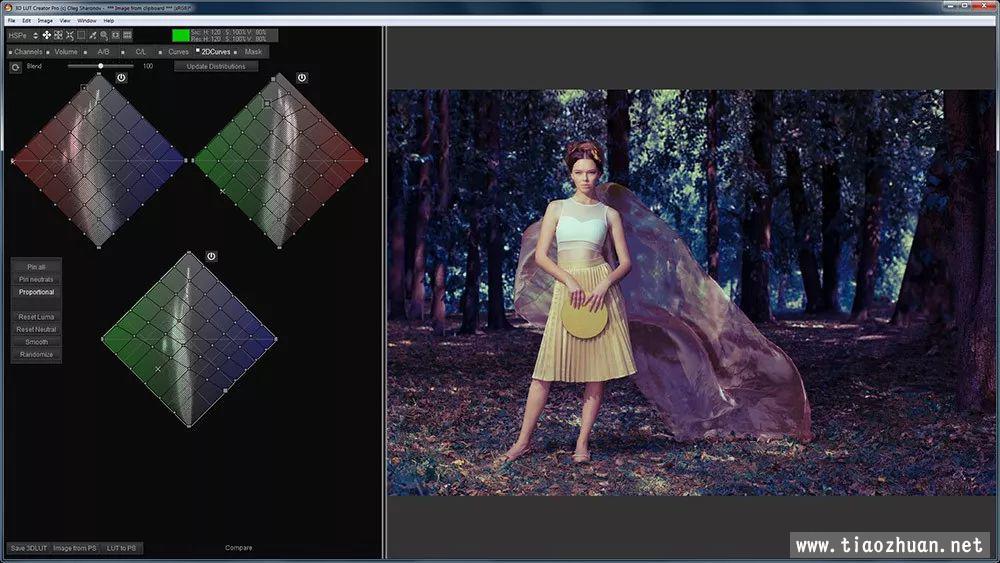Screen dimensions: 1000x563
Task: Open the File menu
Action: 11,20
